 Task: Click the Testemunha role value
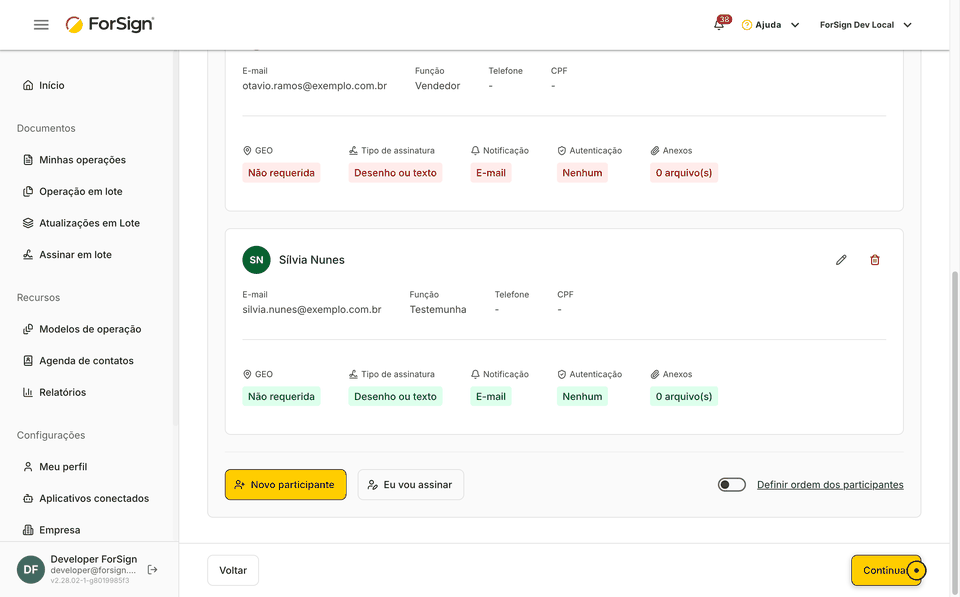(x=438, y=310)
